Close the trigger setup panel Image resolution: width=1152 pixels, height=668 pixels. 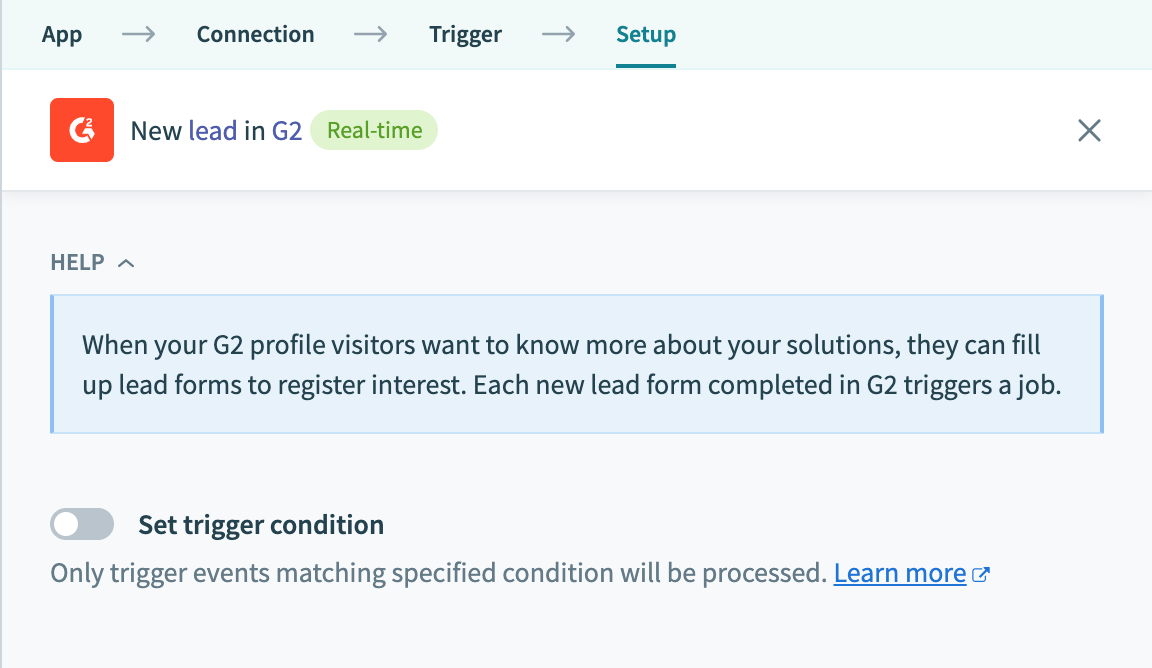coord(1089,130)
